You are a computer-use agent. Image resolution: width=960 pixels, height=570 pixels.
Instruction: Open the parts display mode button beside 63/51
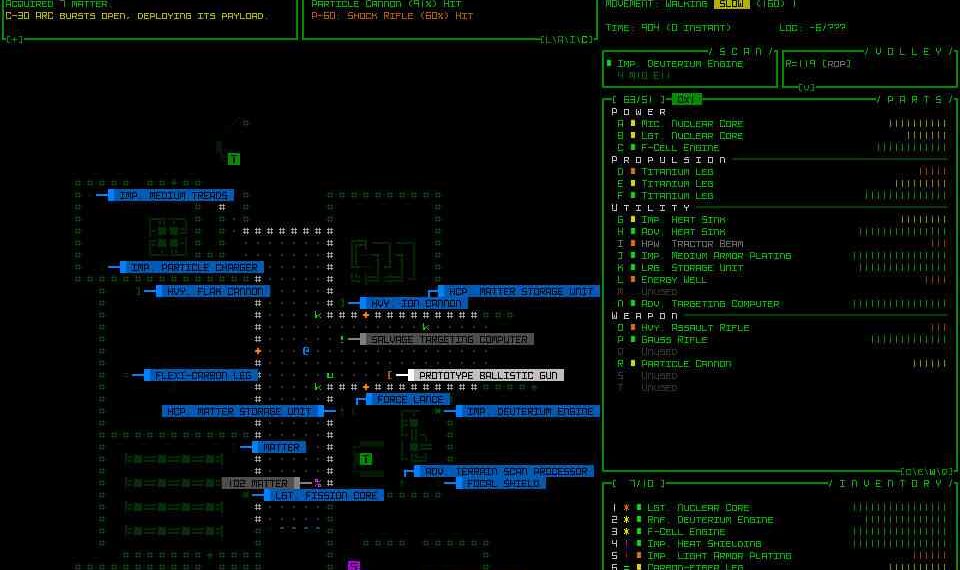coord(686,99)
